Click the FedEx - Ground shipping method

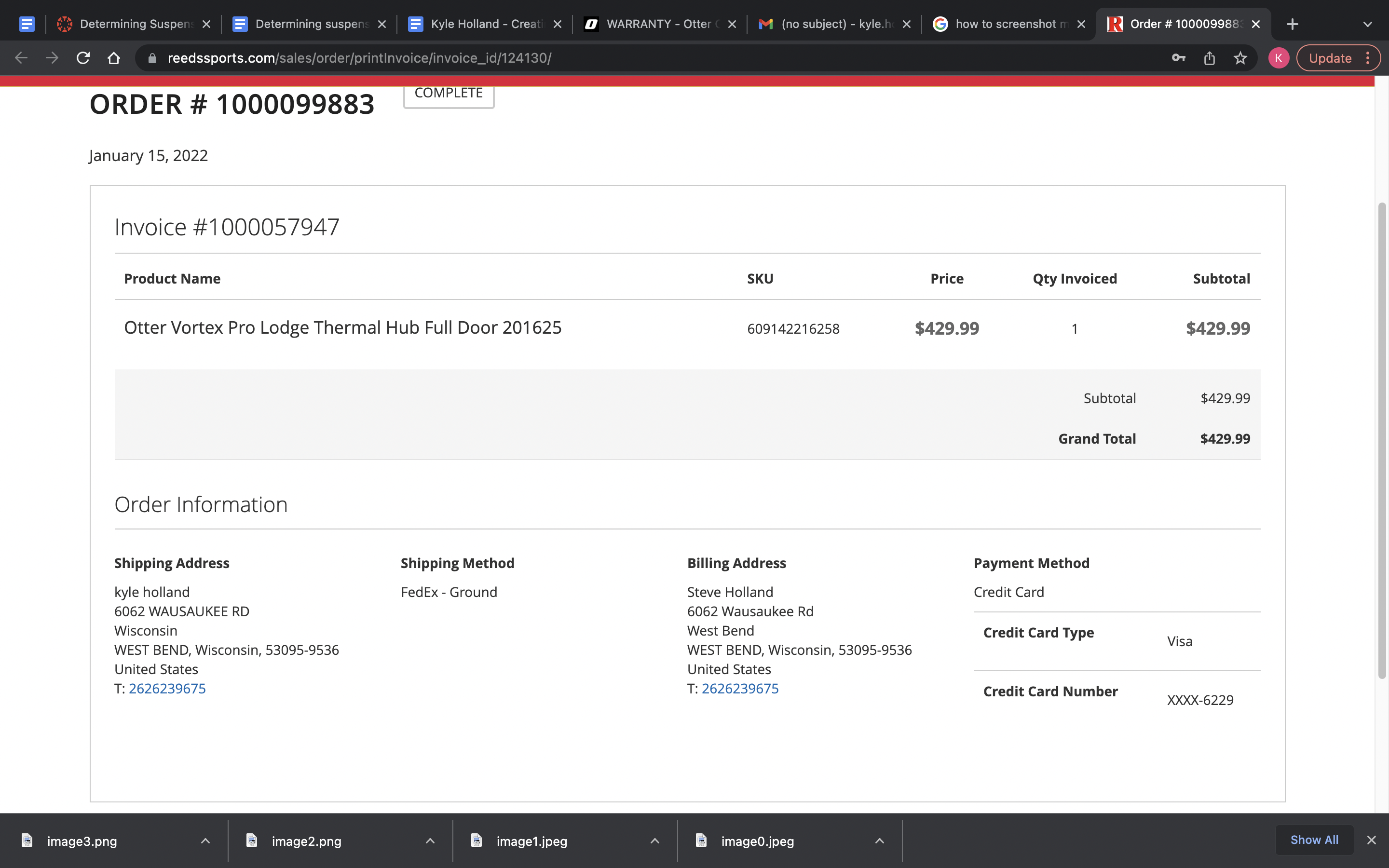click(449, 592)
